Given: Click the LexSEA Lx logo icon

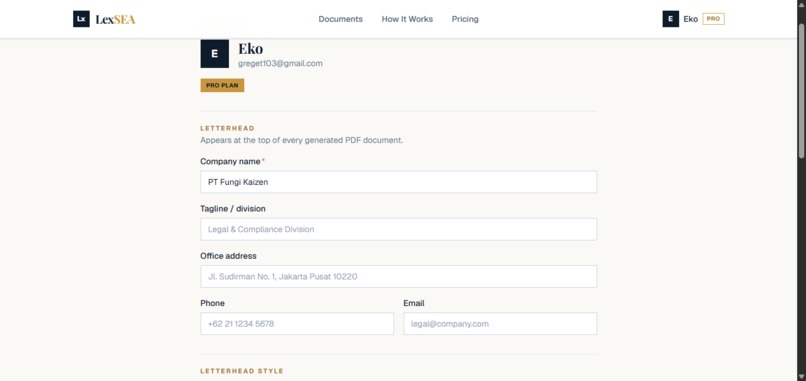Looking at the screenshot, I should 81,19.
